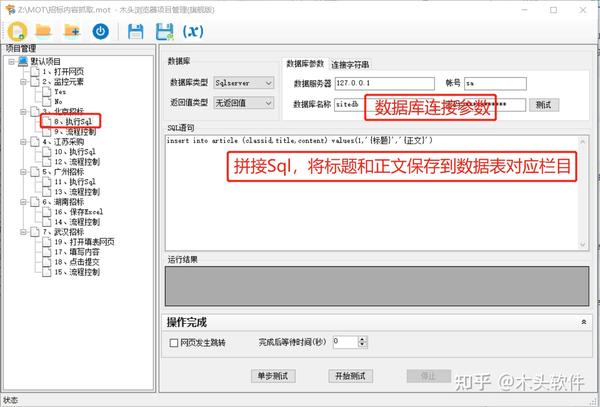Select tree item 10、执行Sql
This screenshot has height=407, width=600.
[x=75, y=152]
